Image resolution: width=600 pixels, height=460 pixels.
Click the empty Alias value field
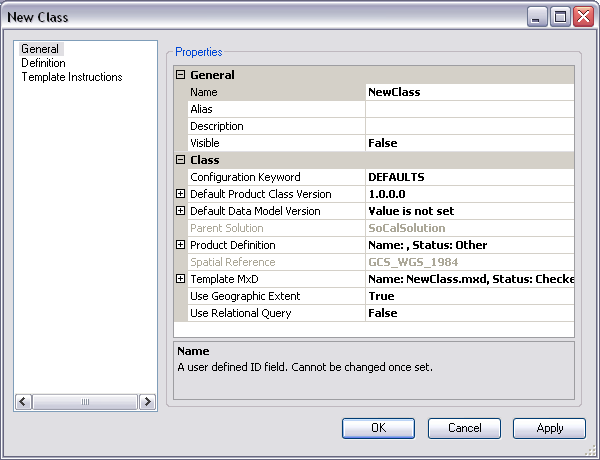tap(469, 109)
